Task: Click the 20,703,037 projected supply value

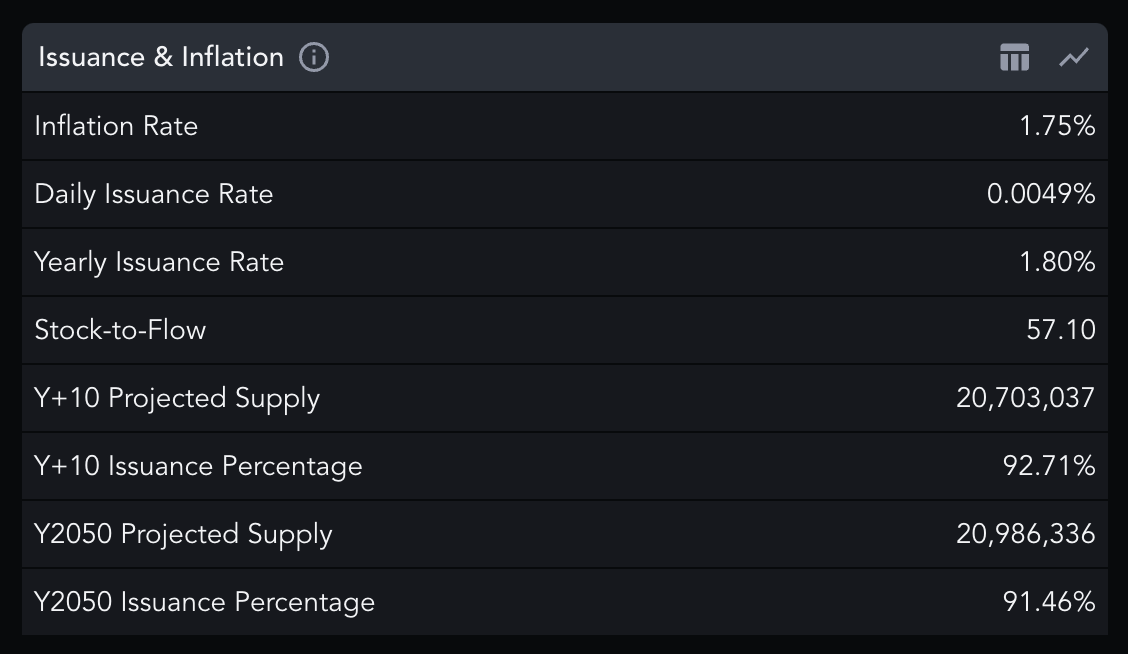Action: tap(1026, 398)
